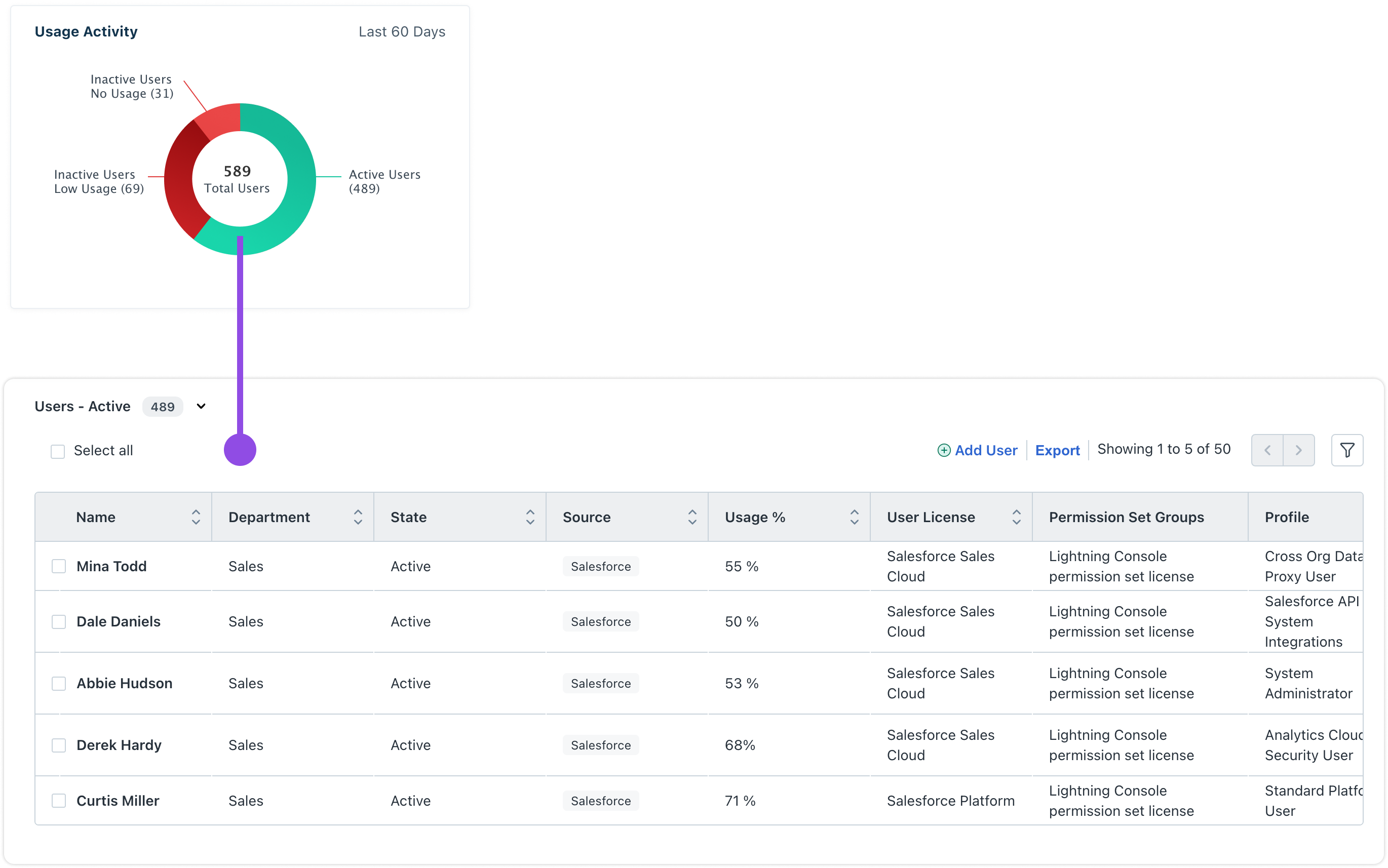This screenshot has width=1388, height=868.
Task: Tick the checkbox for Mina Todd
Action: tap(59, 567)
